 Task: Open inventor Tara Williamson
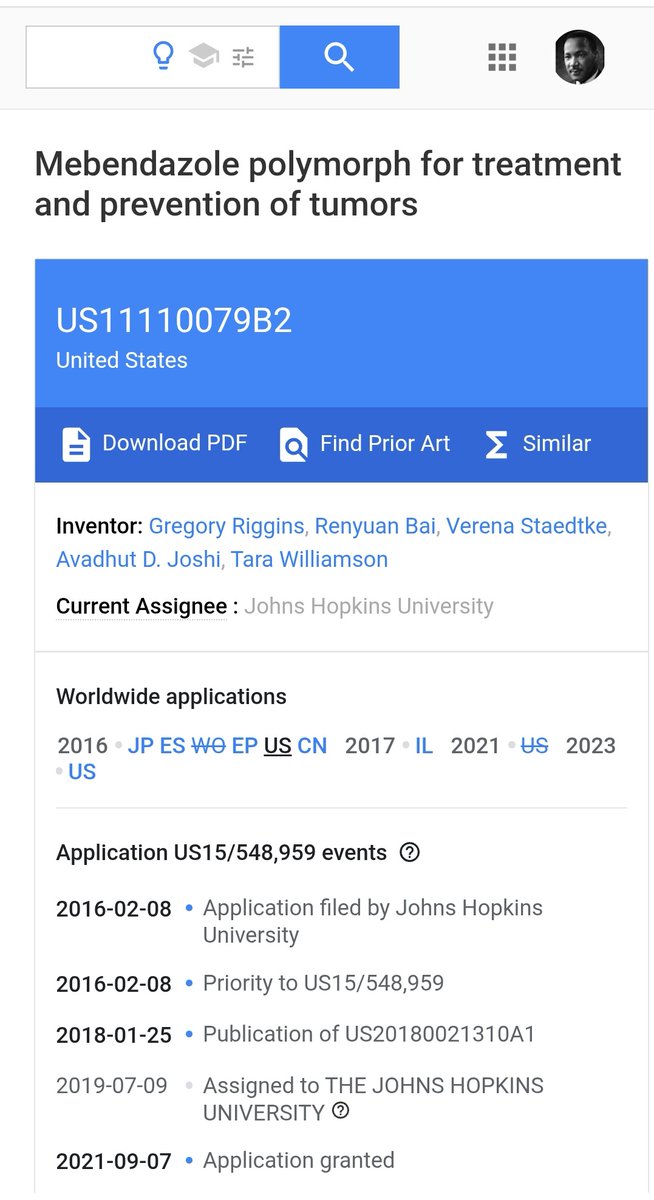pyautogui.click(x=309, y=559)
